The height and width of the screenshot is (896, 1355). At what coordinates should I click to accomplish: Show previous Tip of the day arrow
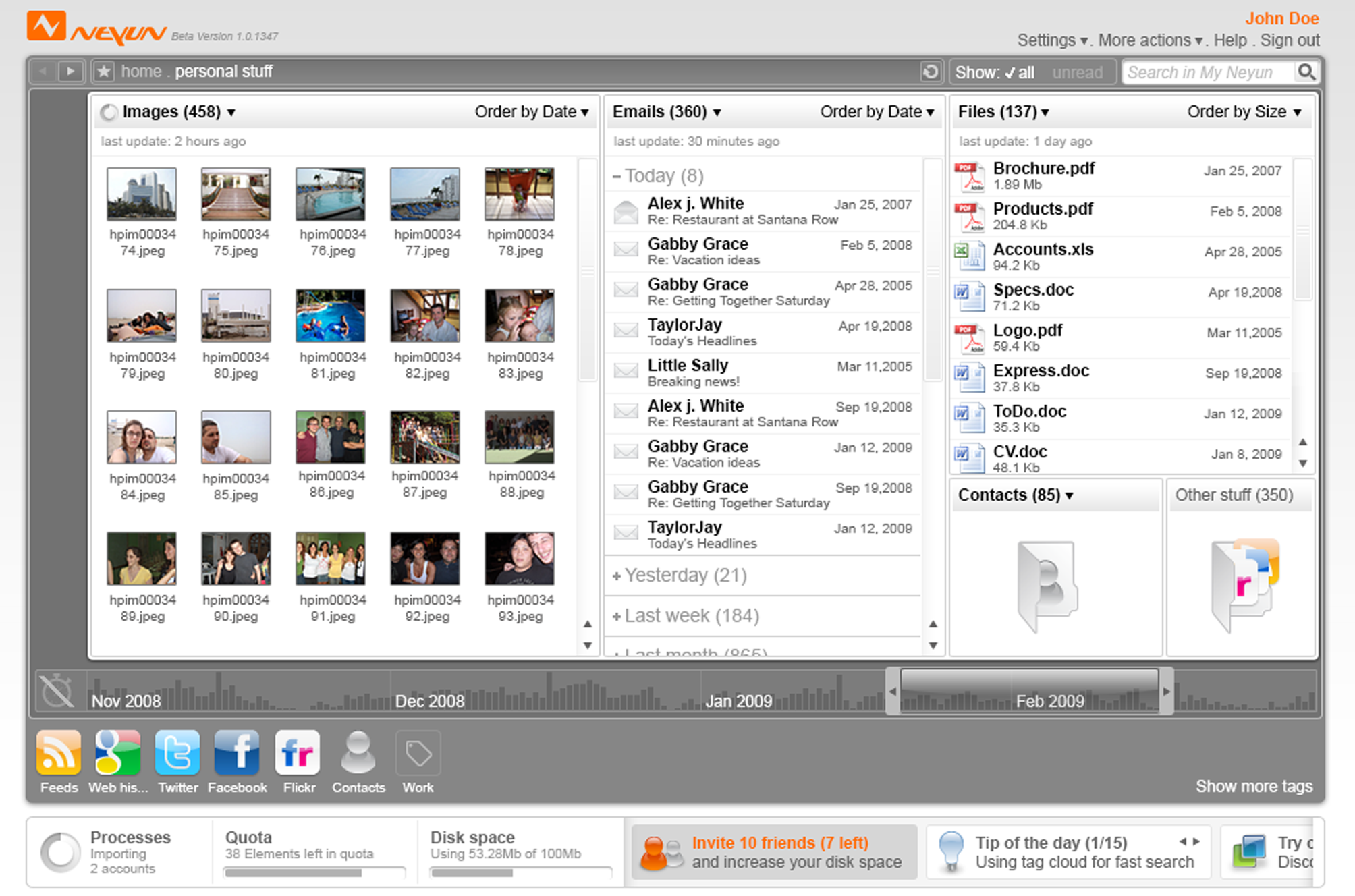1182,841
